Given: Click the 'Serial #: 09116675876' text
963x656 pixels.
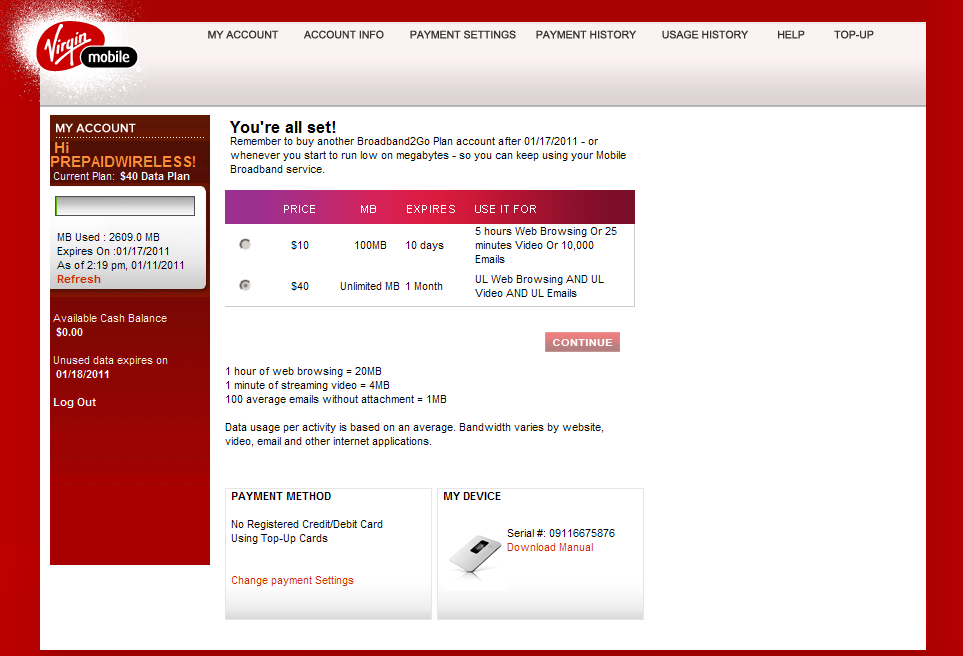Looking at the screenshot, I should point(561,533).
